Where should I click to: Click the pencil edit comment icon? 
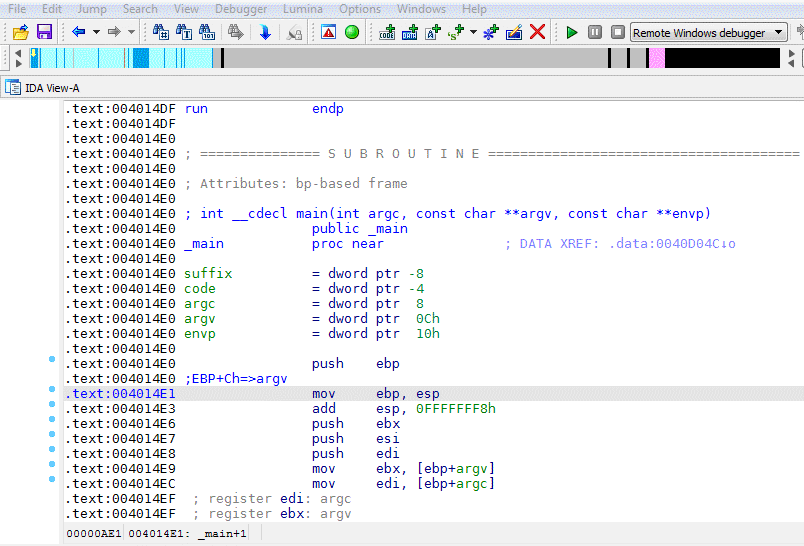514,32
